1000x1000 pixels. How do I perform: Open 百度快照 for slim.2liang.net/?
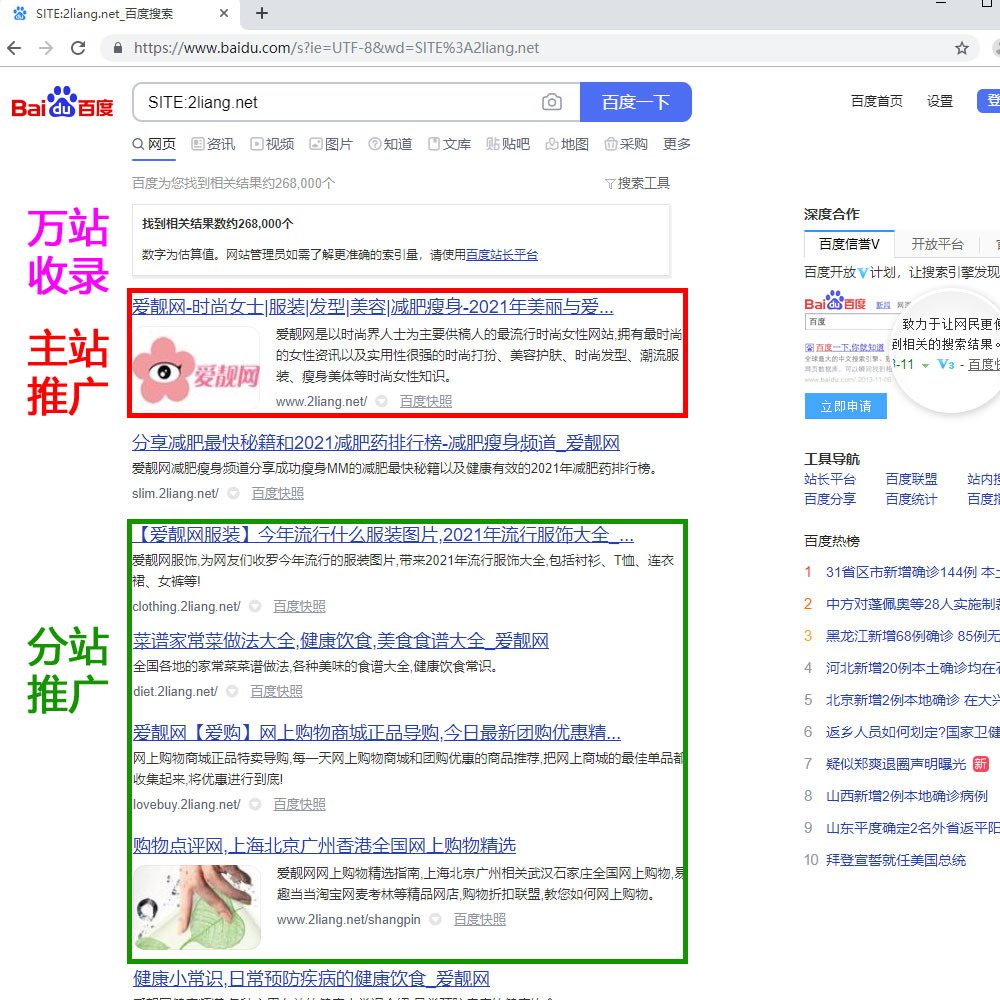(277, 493)
